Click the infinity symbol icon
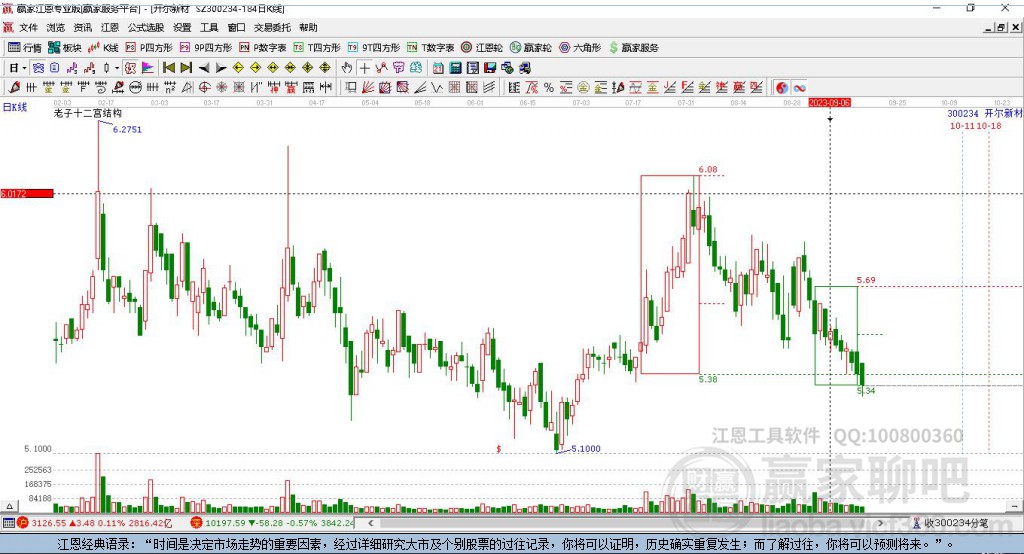Image resolution: width=1024 pixels, height=554 pixels. 799,88
